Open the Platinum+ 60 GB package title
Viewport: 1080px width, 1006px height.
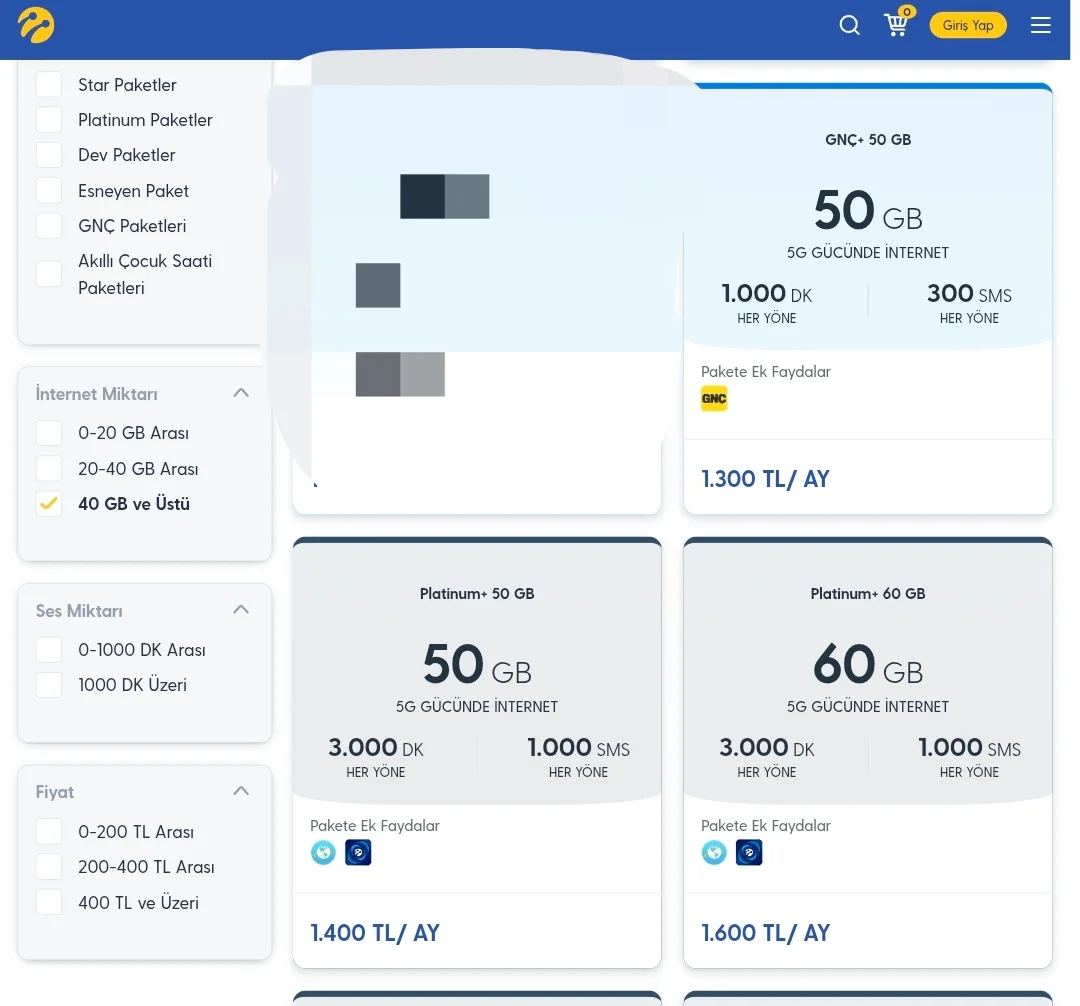click(868, 594)
